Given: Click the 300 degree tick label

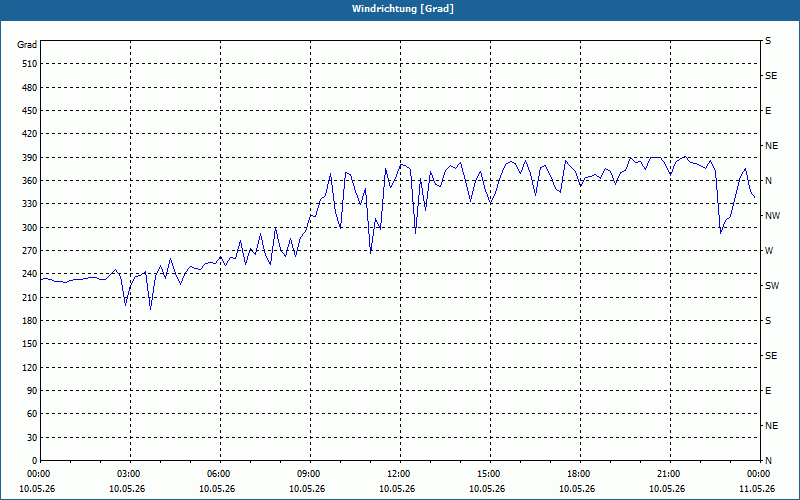Looking at the screenshot, I should click(30, 227).
